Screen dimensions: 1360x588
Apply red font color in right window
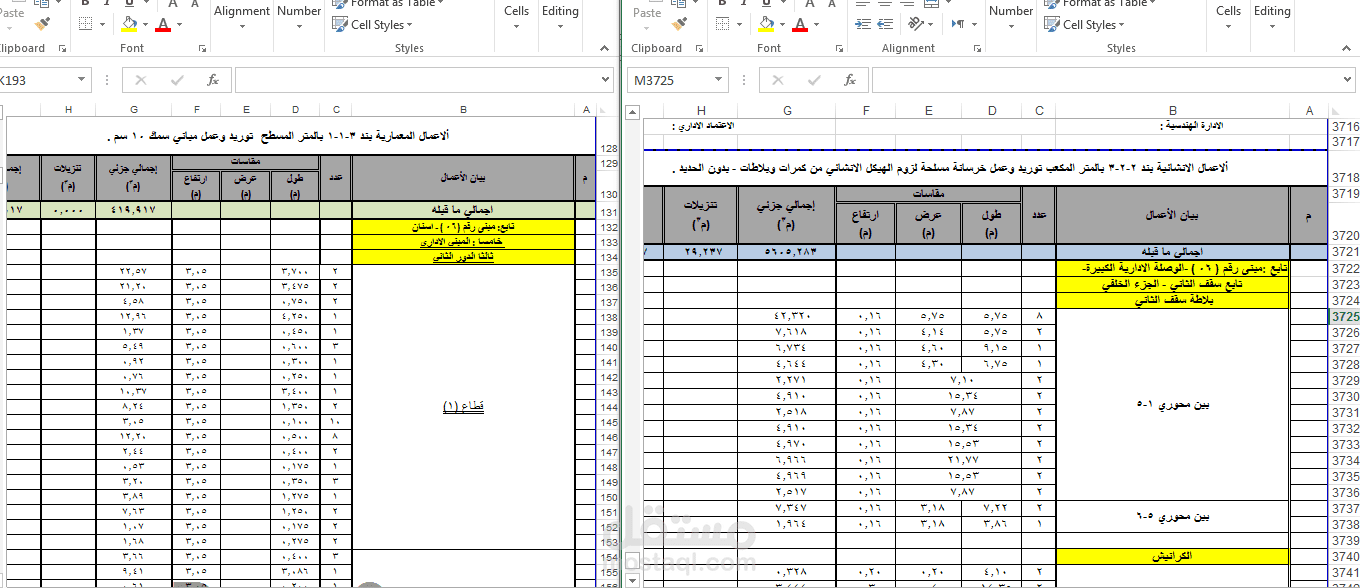pos(802,23)
